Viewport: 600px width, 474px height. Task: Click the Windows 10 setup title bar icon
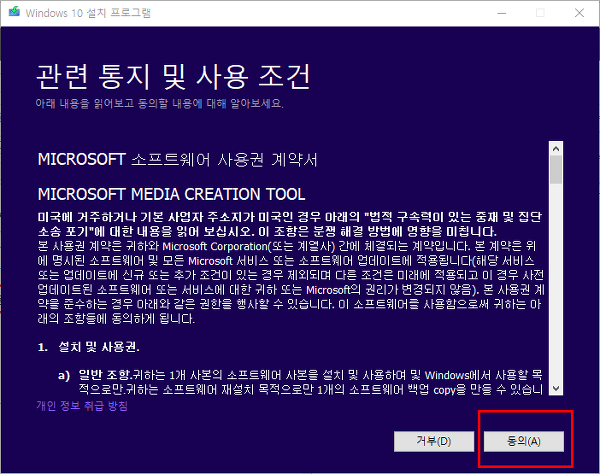point(15,12)
